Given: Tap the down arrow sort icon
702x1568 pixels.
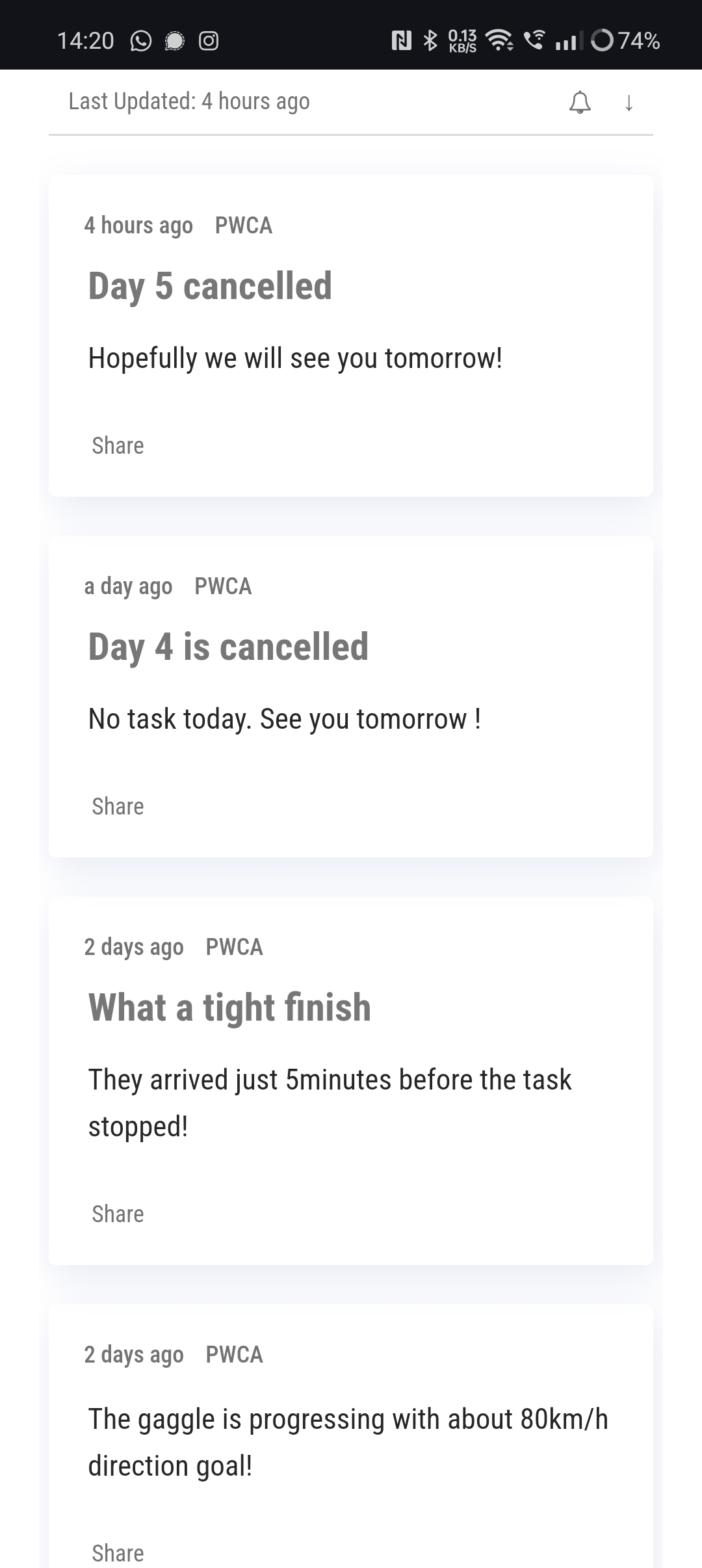Looking at the screenshot, I should click(629, 103).
